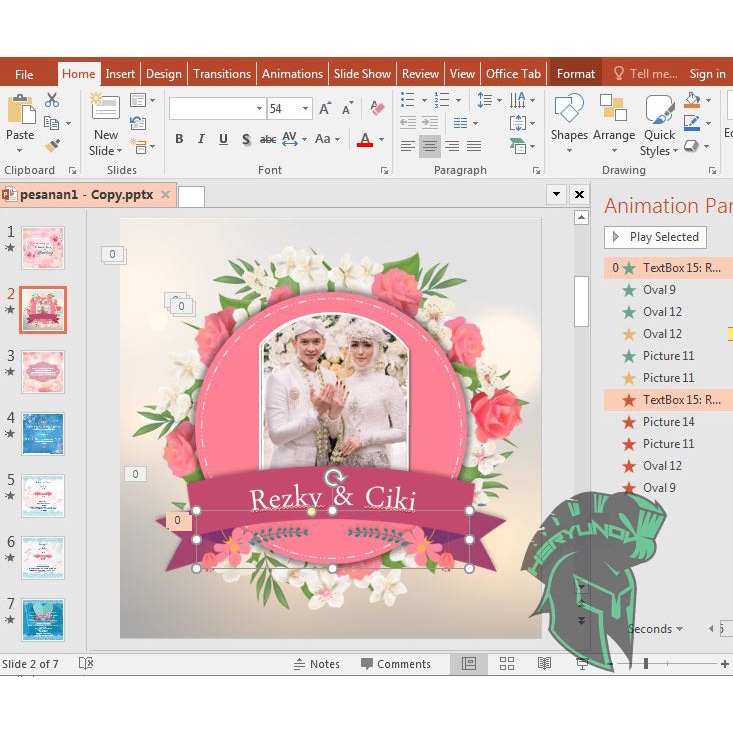Open the File menu
The height and width of the screenshot is (733, 733).
point(24,74)
